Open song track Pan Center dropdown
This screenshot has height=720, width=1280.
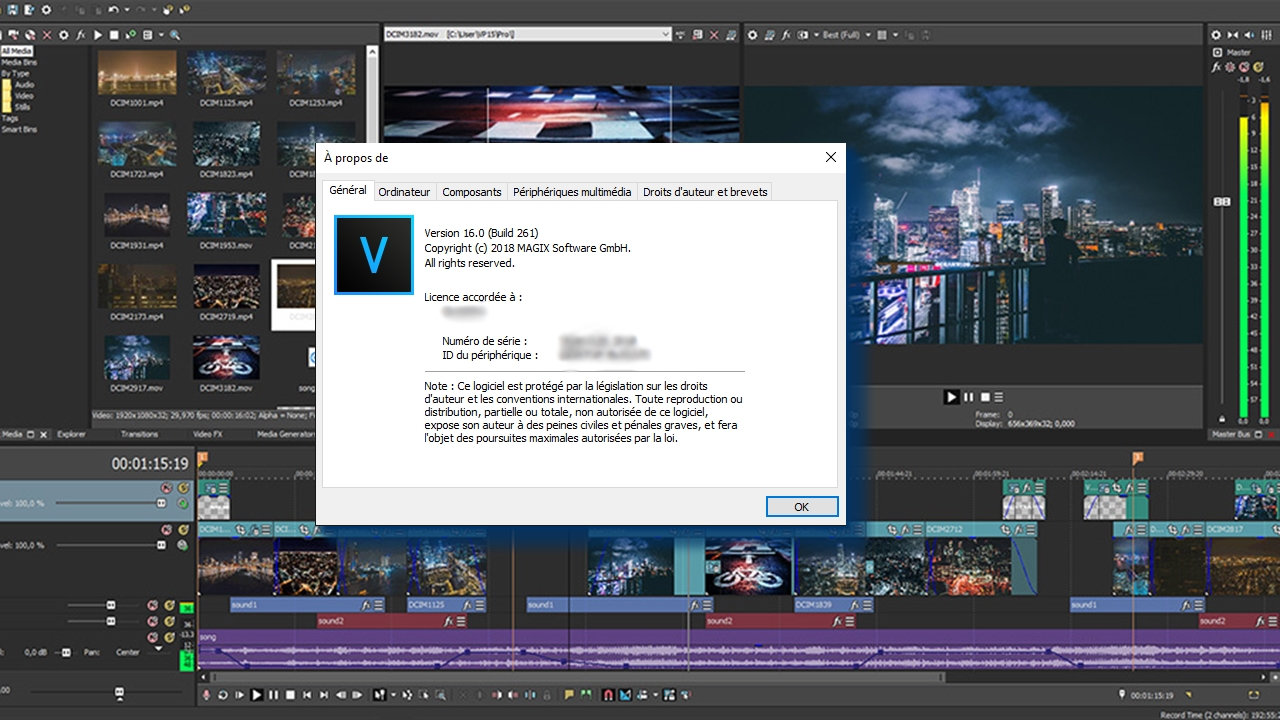(158, 648)
